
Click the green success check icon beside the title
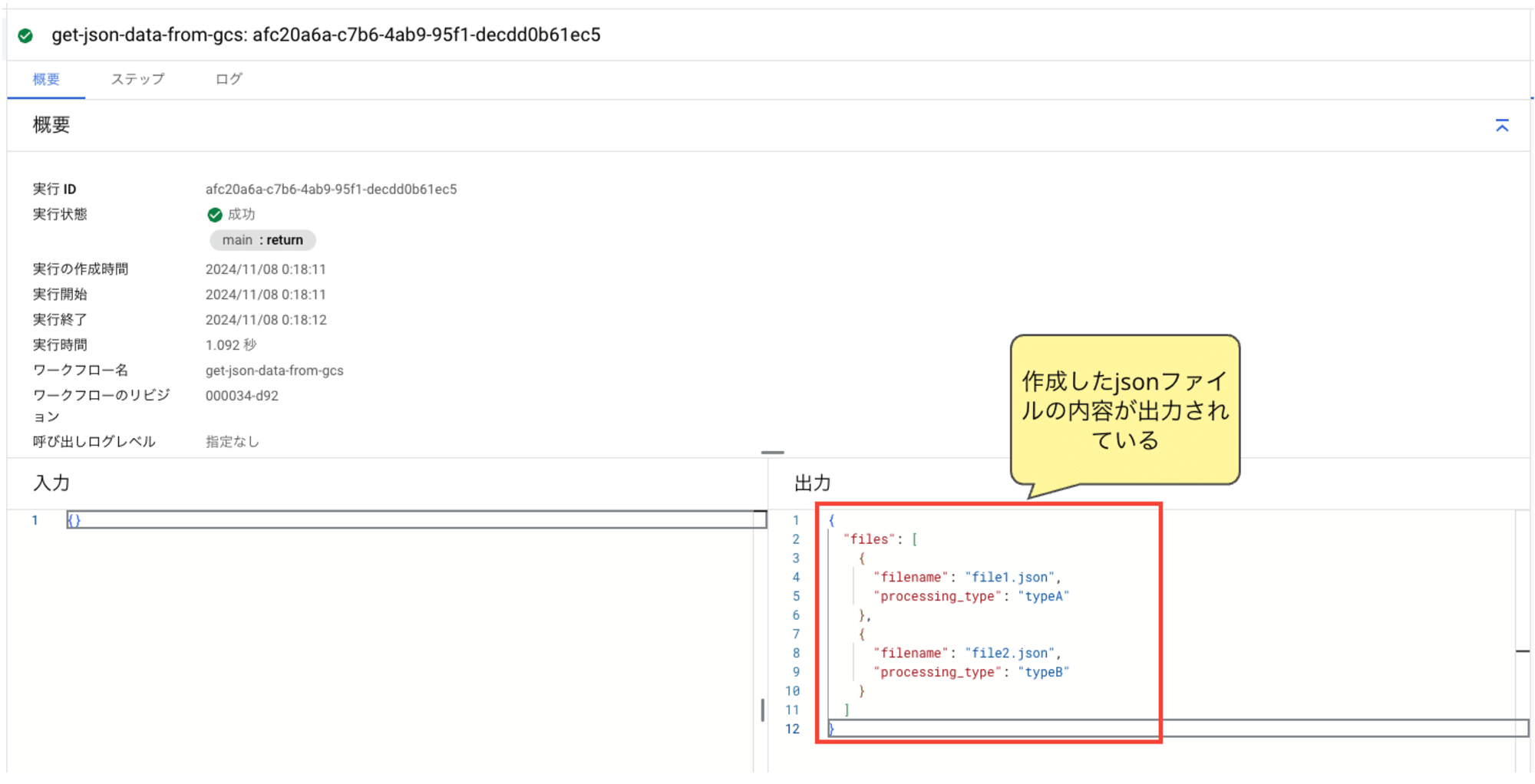25,35
